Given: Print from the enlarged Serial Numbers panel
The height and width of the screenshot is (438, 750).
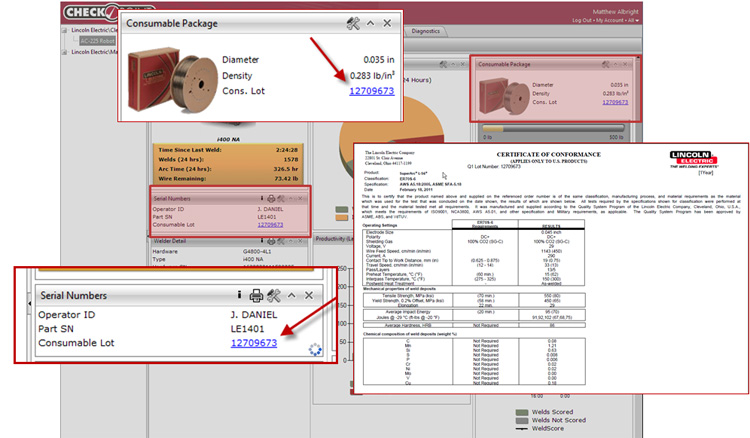Looking at the screenshot, I should [256, 295].
